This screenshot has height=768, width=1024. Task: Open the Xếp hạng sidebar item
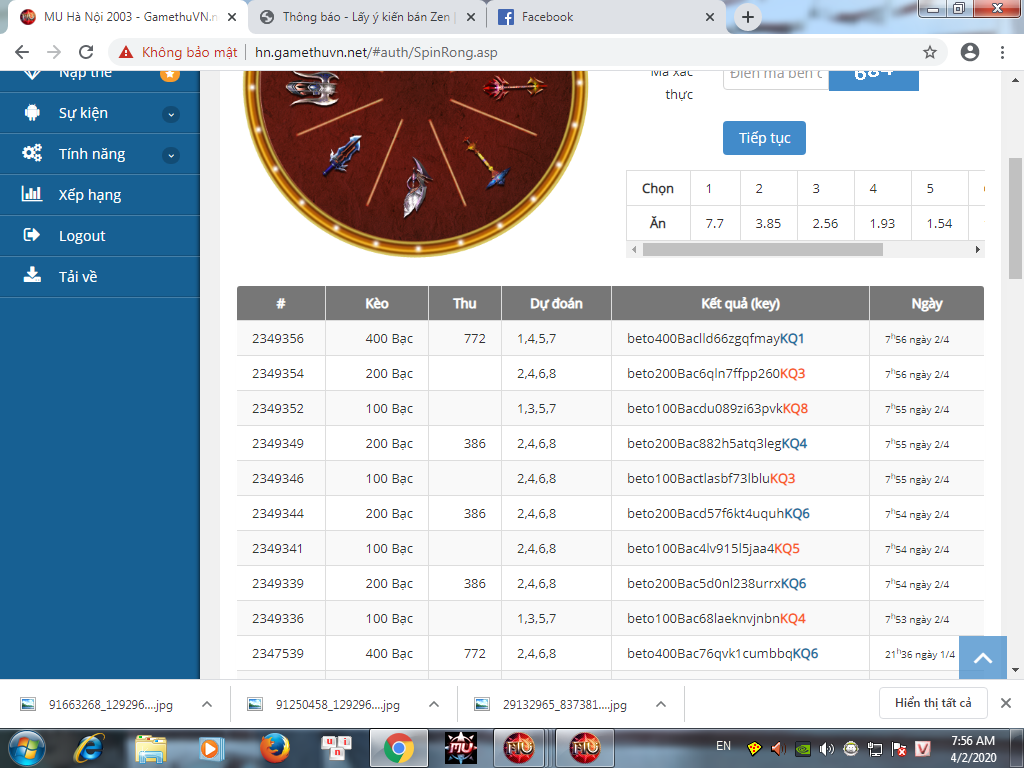point(89,195)
